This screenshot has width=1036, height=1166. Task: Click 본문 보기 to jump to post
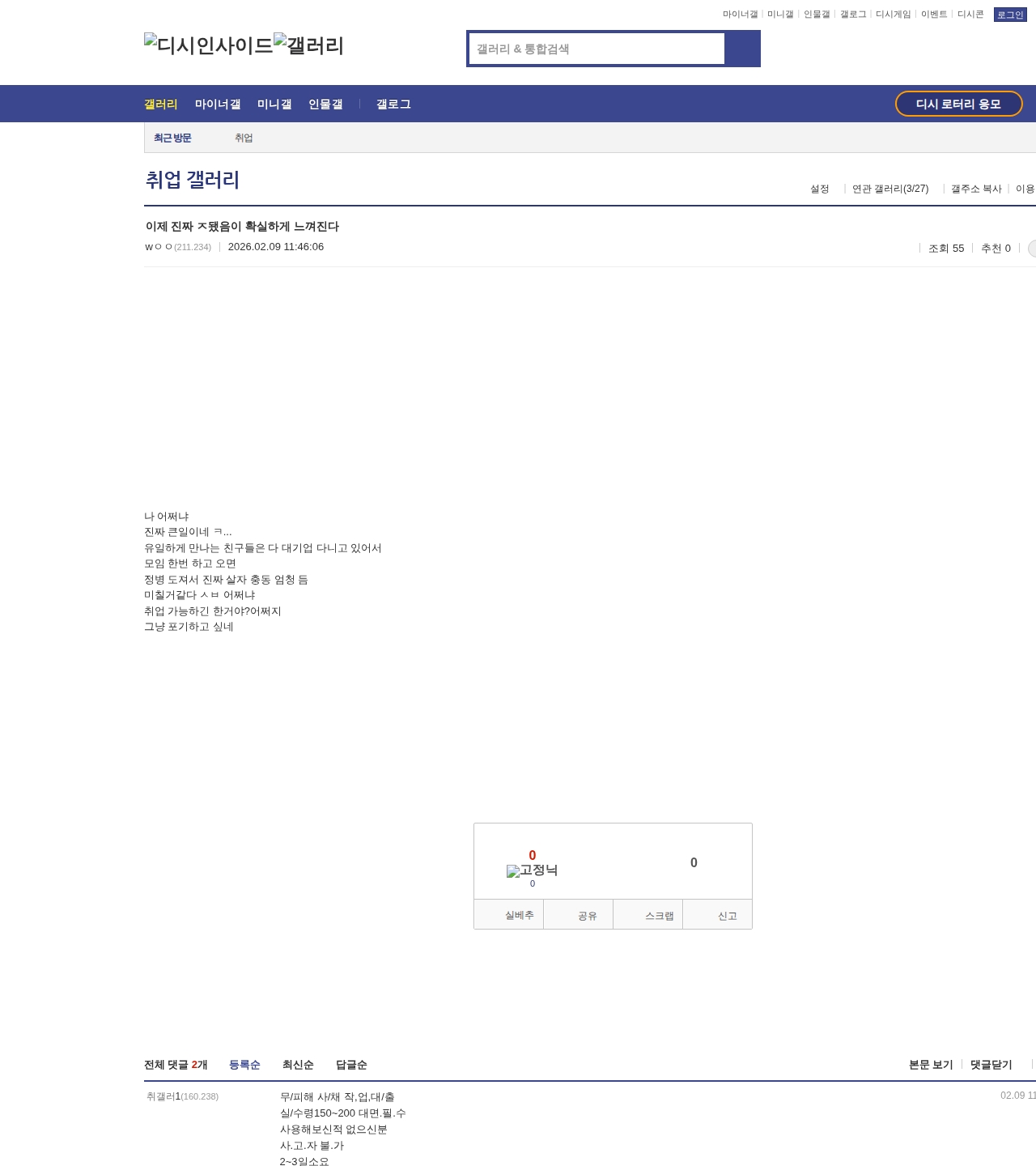click(931, 1065)
